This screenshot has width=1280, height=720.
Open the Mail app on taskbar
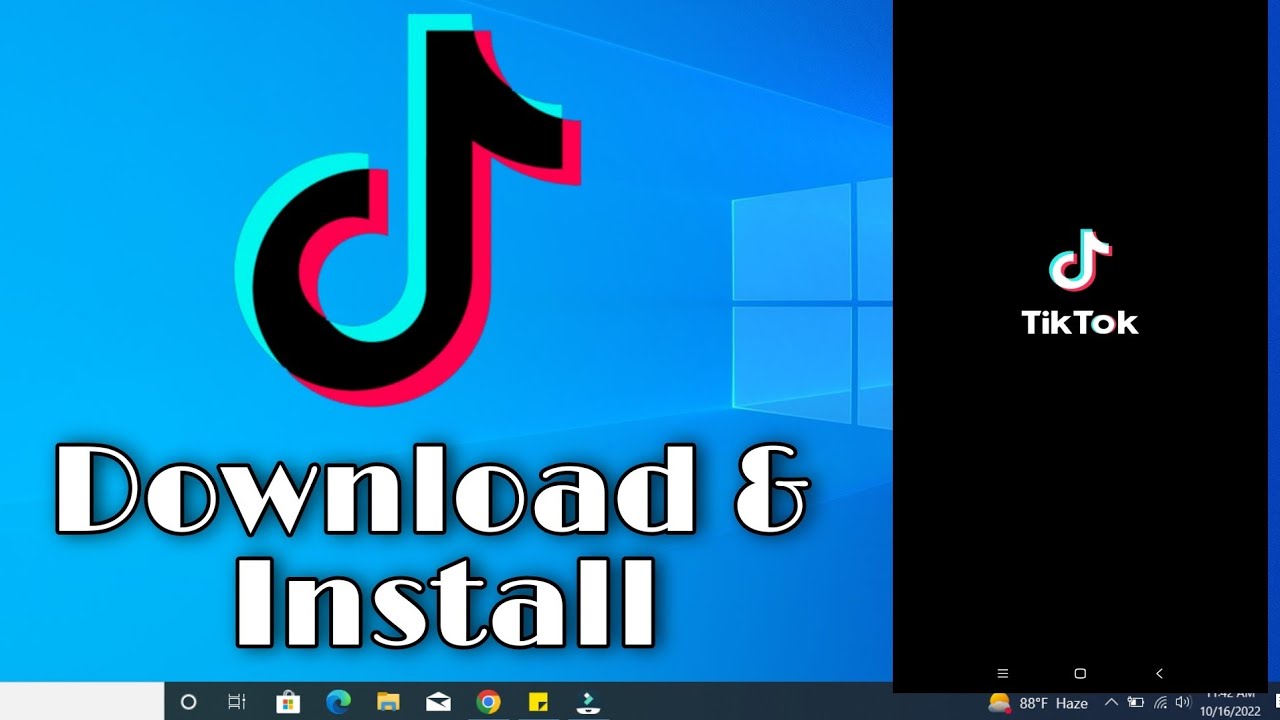(438, 702)
